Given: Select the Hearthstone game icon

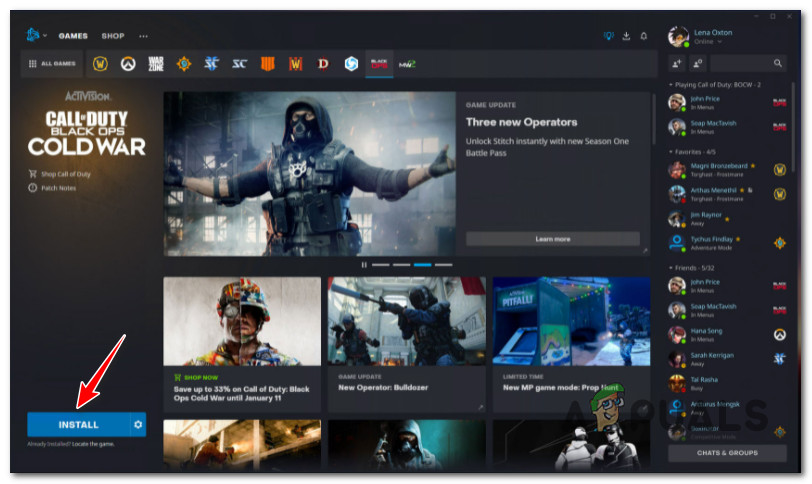Looking at the screenshot, I should coord(184,63).
